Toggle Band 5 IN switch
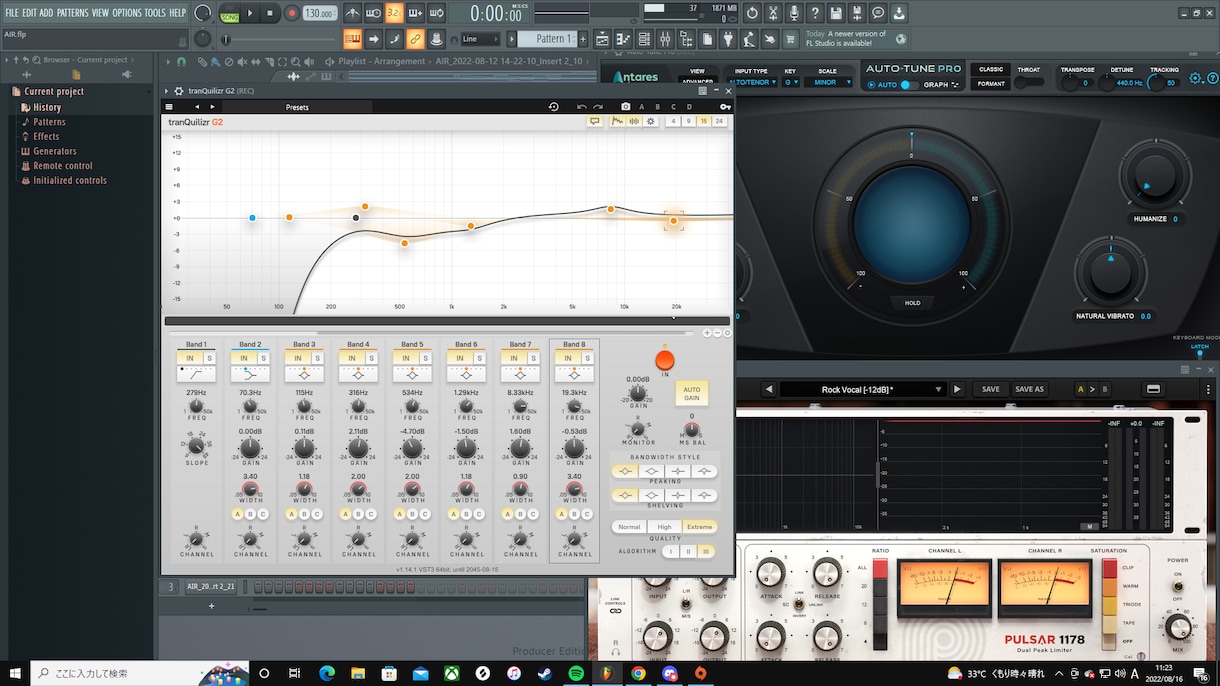This screenshot has height=686, width=1220. click(x=406, y=358)
